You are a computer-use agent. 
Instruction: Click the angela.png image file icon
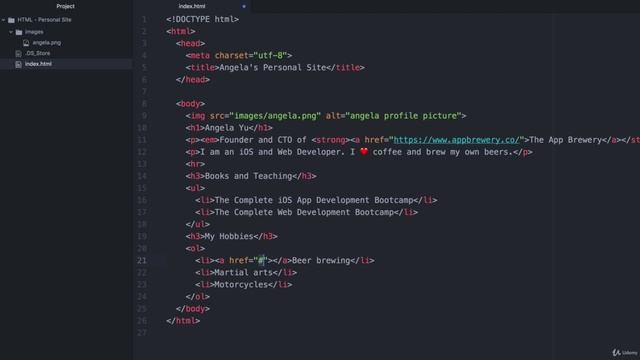coord(26,42)
